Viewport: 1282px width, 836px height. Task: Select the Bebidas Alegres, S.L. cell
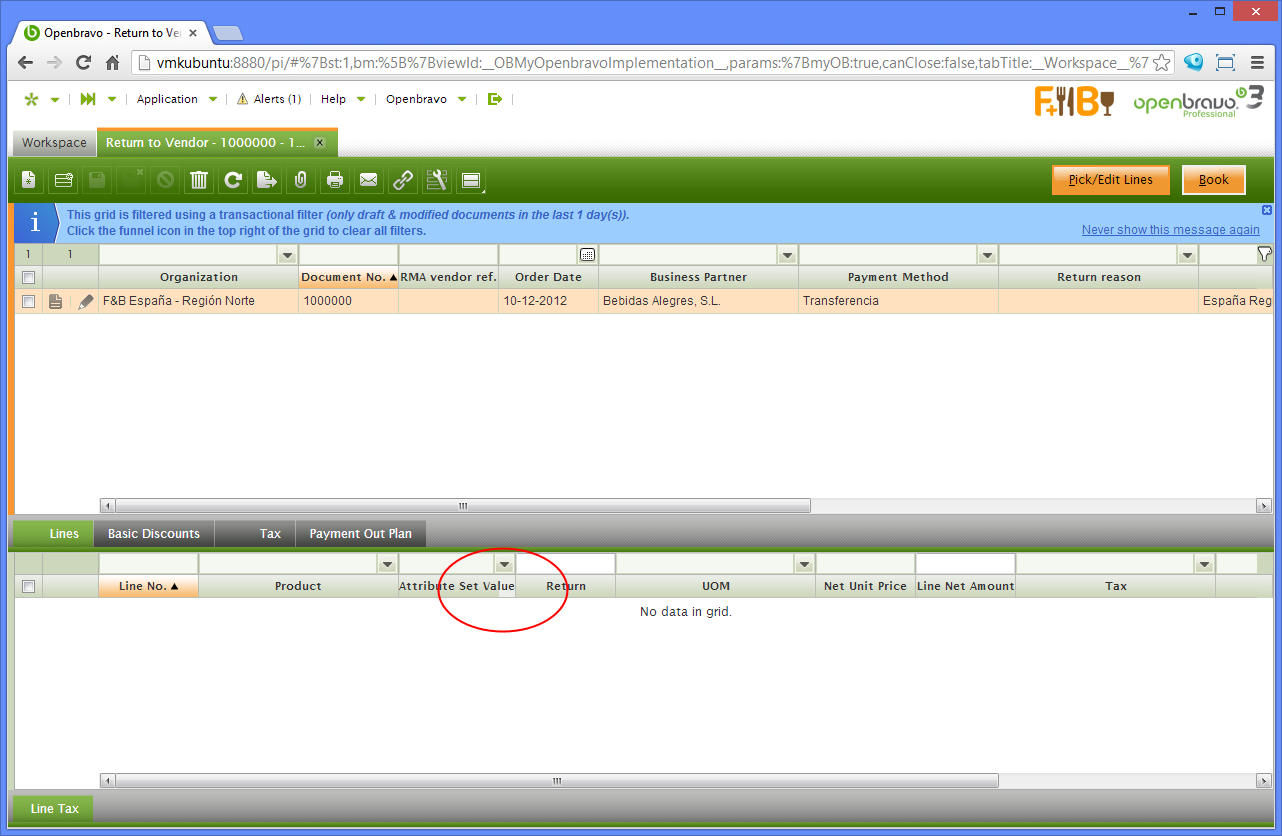[698, 301]
